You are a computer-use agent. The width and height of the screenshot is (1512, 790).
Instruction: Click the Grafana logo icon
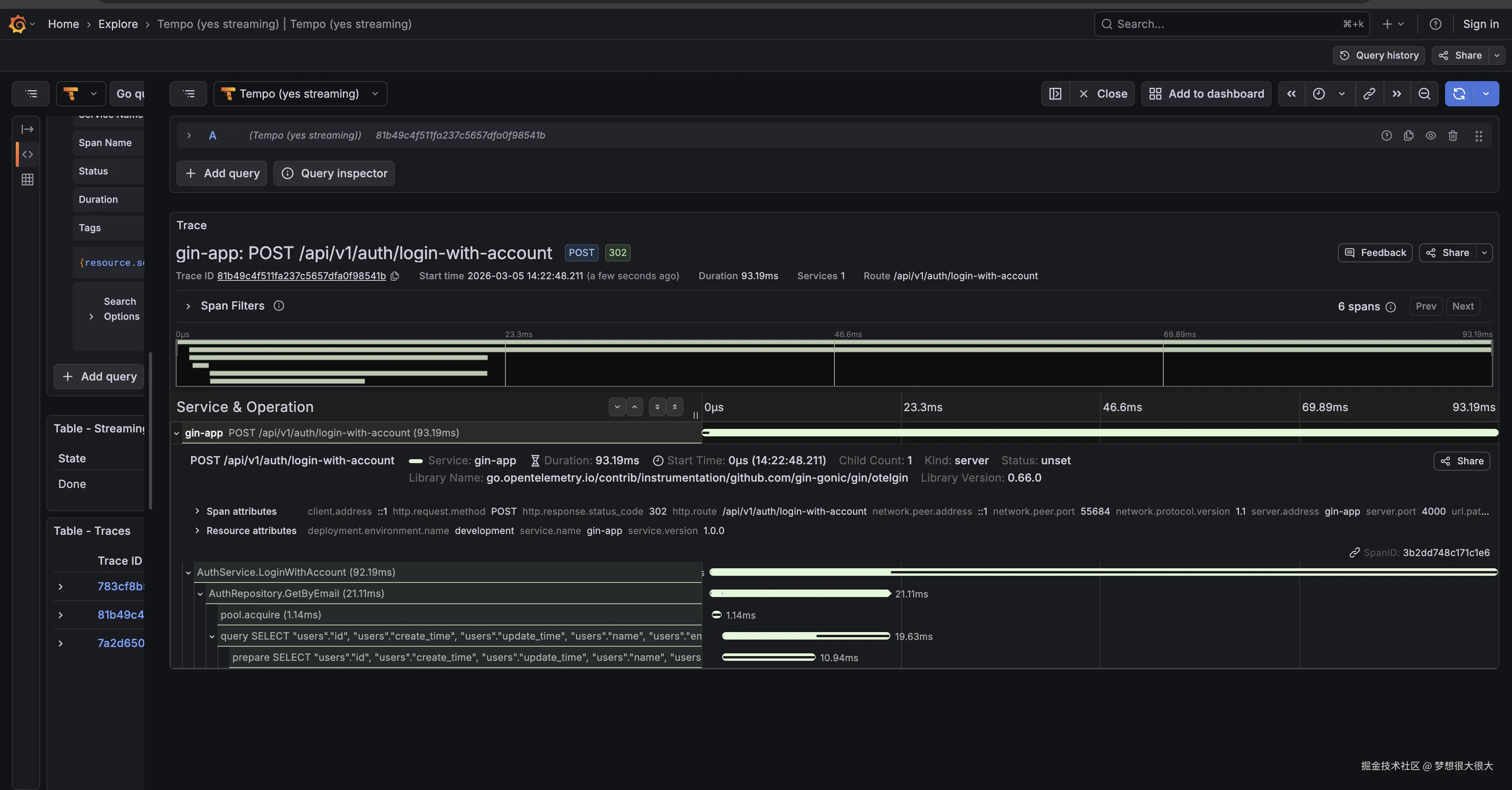point(18,24)
